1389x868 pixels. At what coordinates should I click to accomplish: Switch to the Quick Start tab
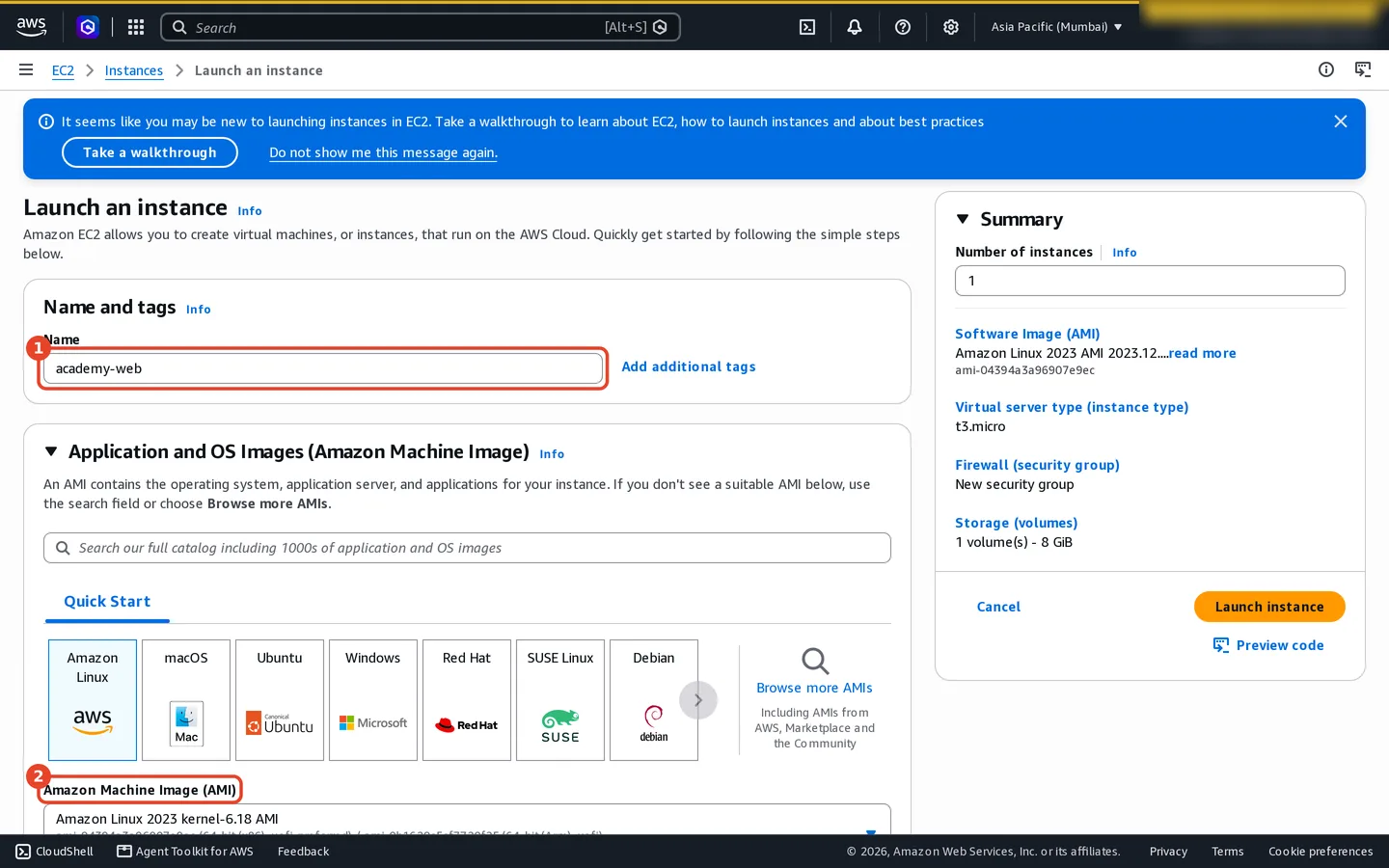coord(107,602)
